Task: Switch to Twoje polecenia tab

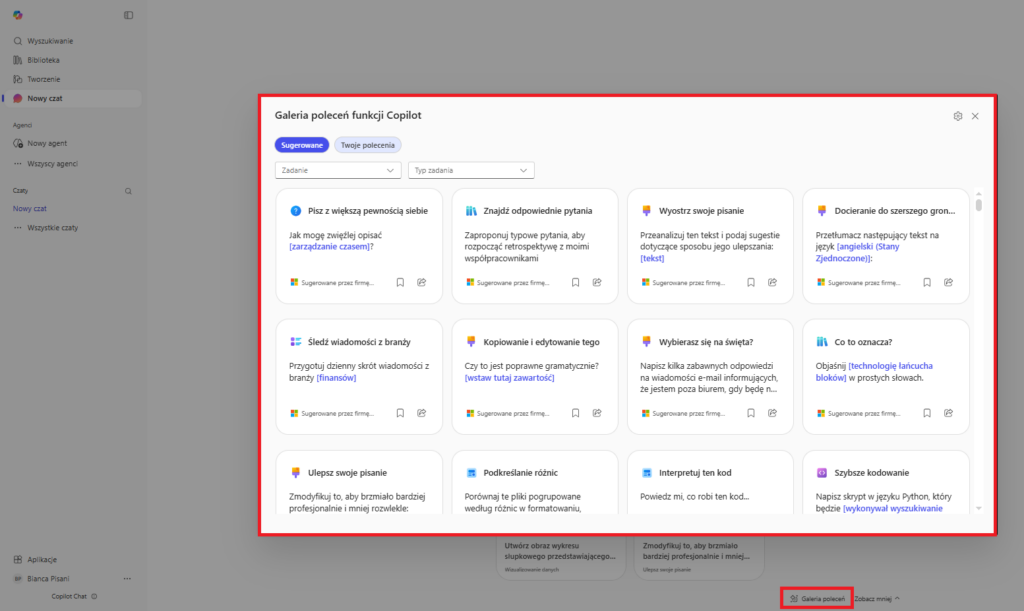Action: 367,145
